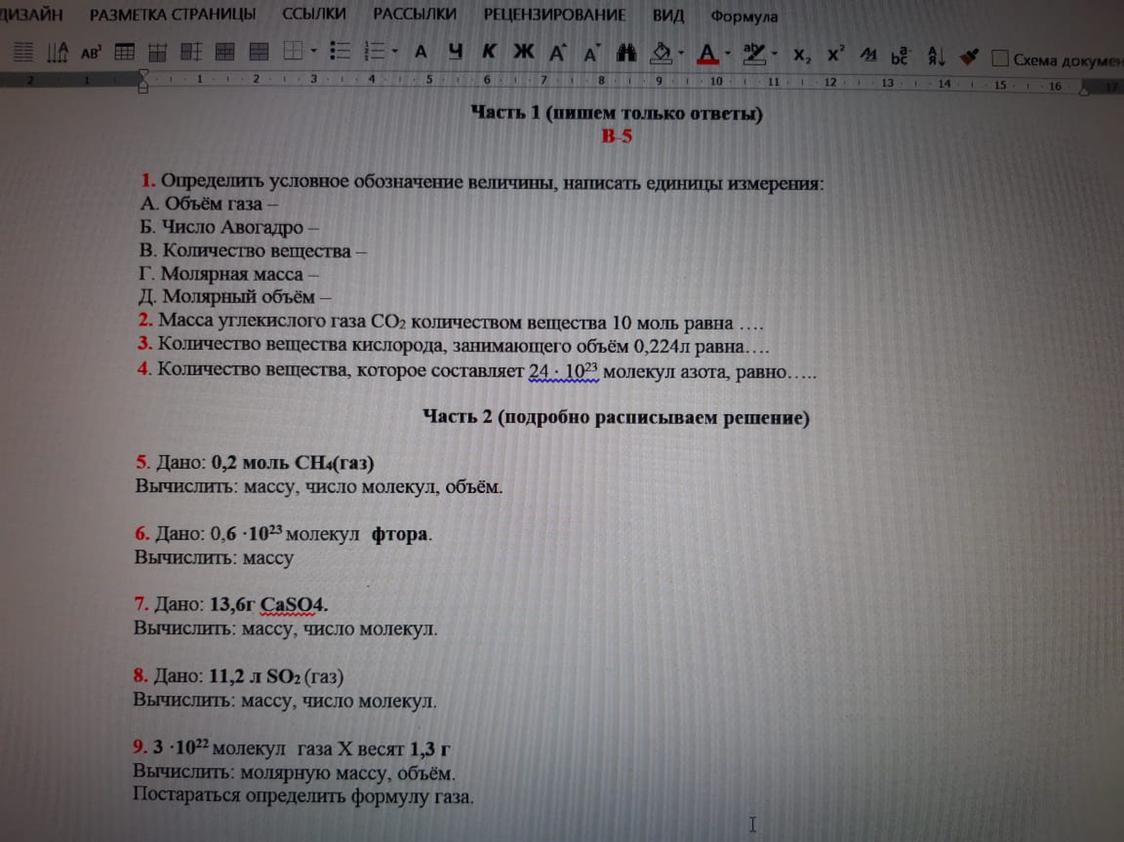Open the numbered list dropdown arrow
This screenshot has width=1124, height=842.
coord(395,52)
